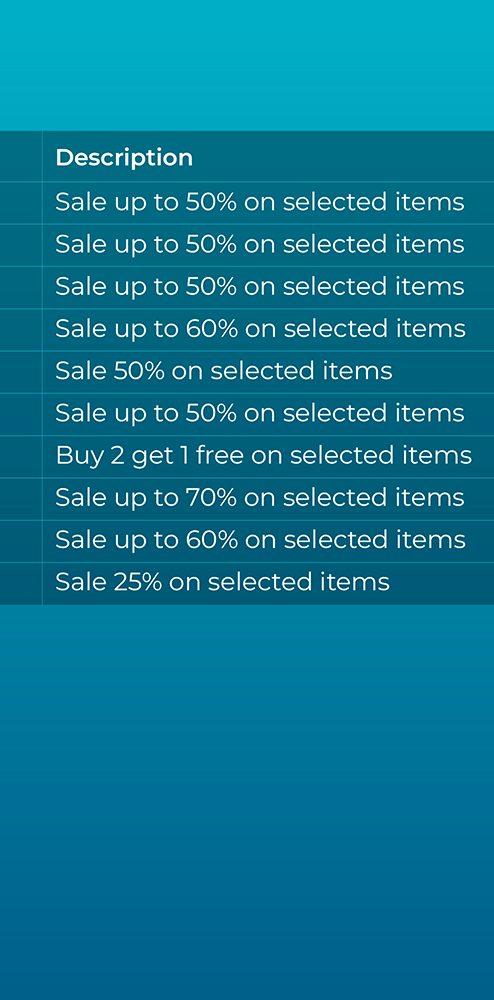
Task: Select 'Sale 25% on selected items' row
Action: point(268,584)
